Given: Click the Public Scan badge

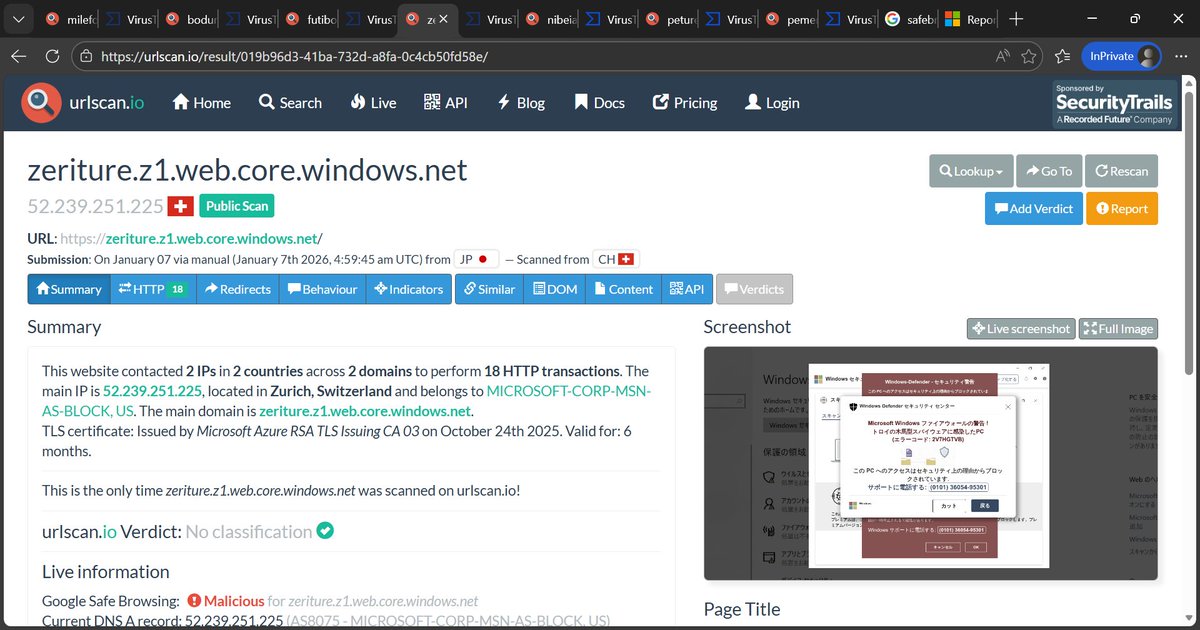Looking at the screenshot, I should pyautogui.click(x=237, y=206).
